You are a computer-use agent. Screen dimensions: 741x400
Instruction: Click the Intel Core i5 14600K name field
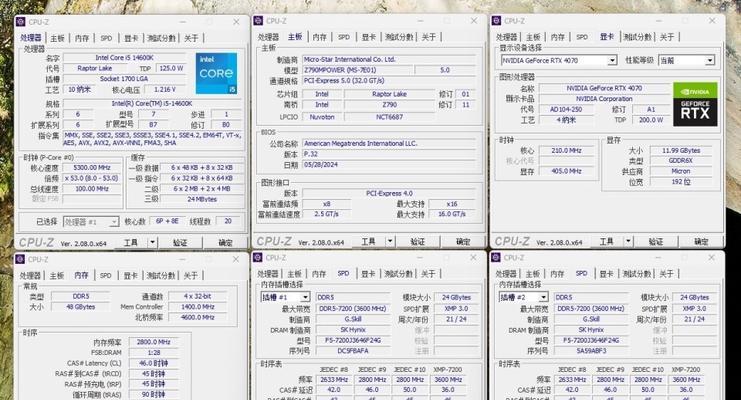125,58
